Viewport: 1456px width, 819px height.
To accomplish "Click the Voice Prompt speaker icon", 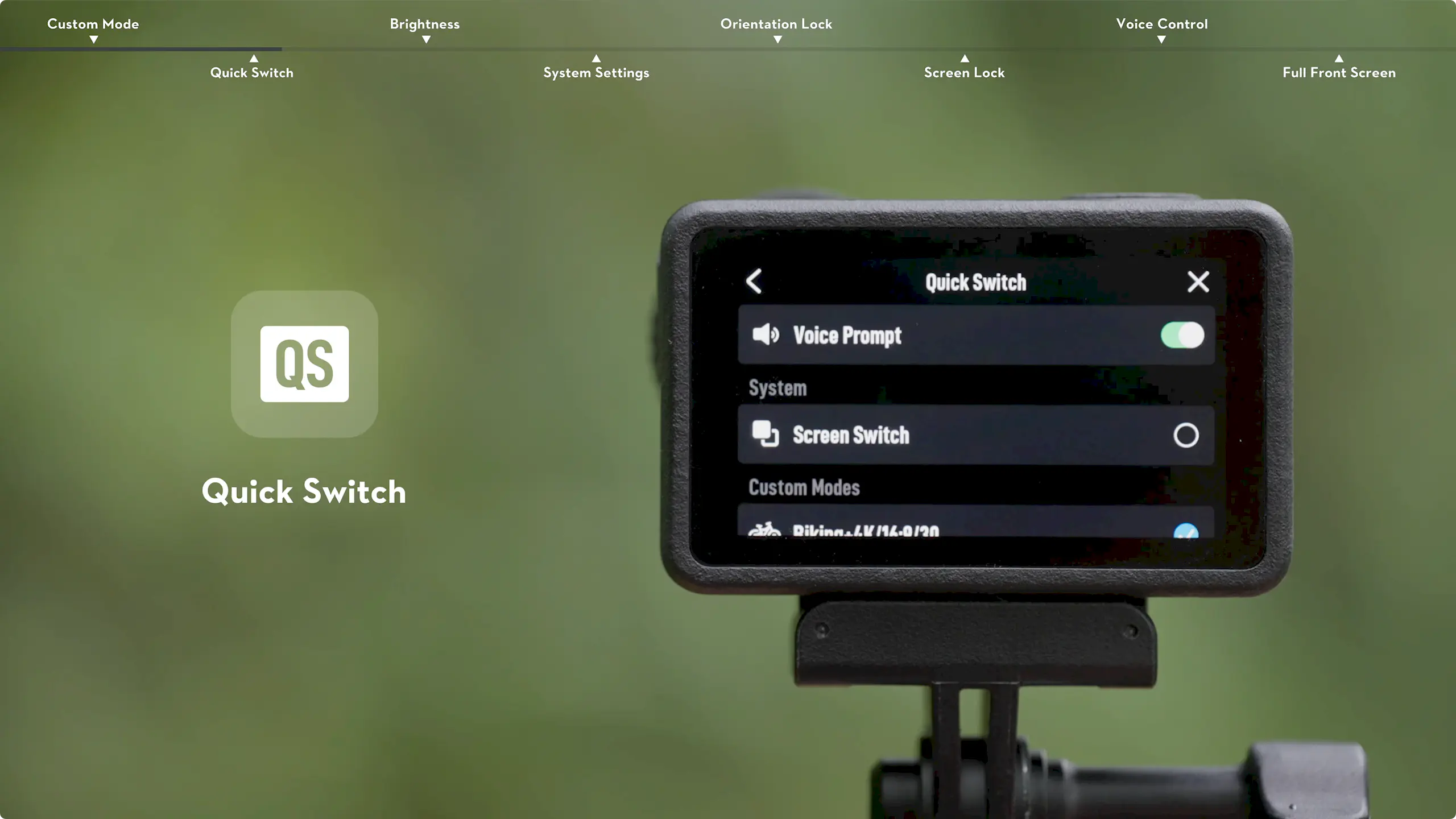I will tap(765, 334).
